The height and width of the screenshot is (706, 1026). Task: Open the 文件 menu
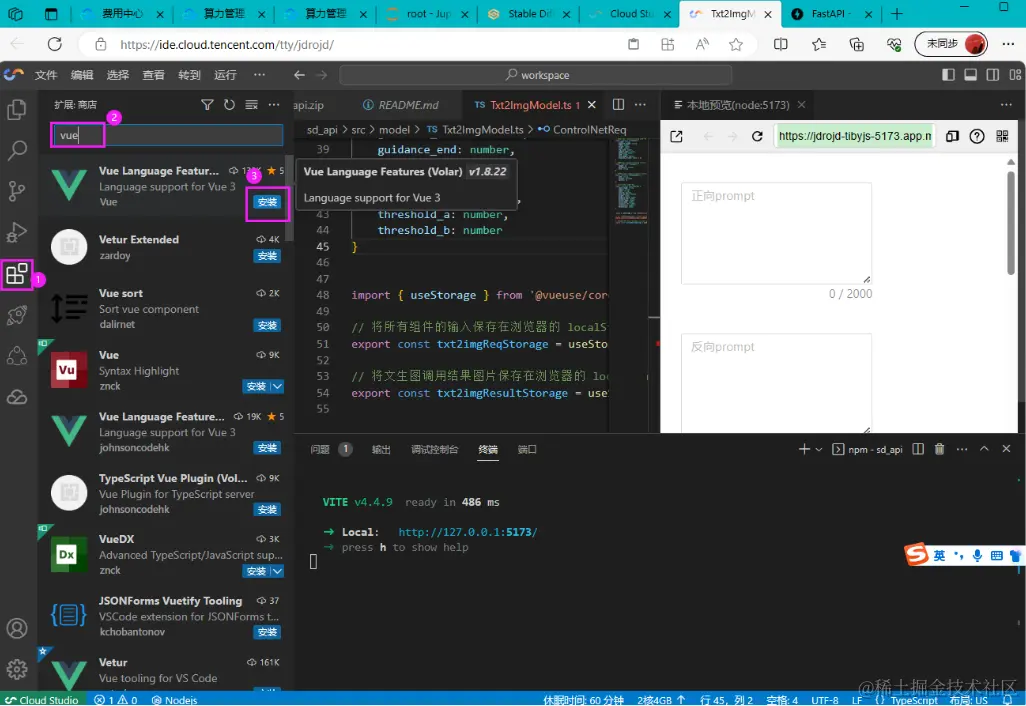click(x=46, y=75)
